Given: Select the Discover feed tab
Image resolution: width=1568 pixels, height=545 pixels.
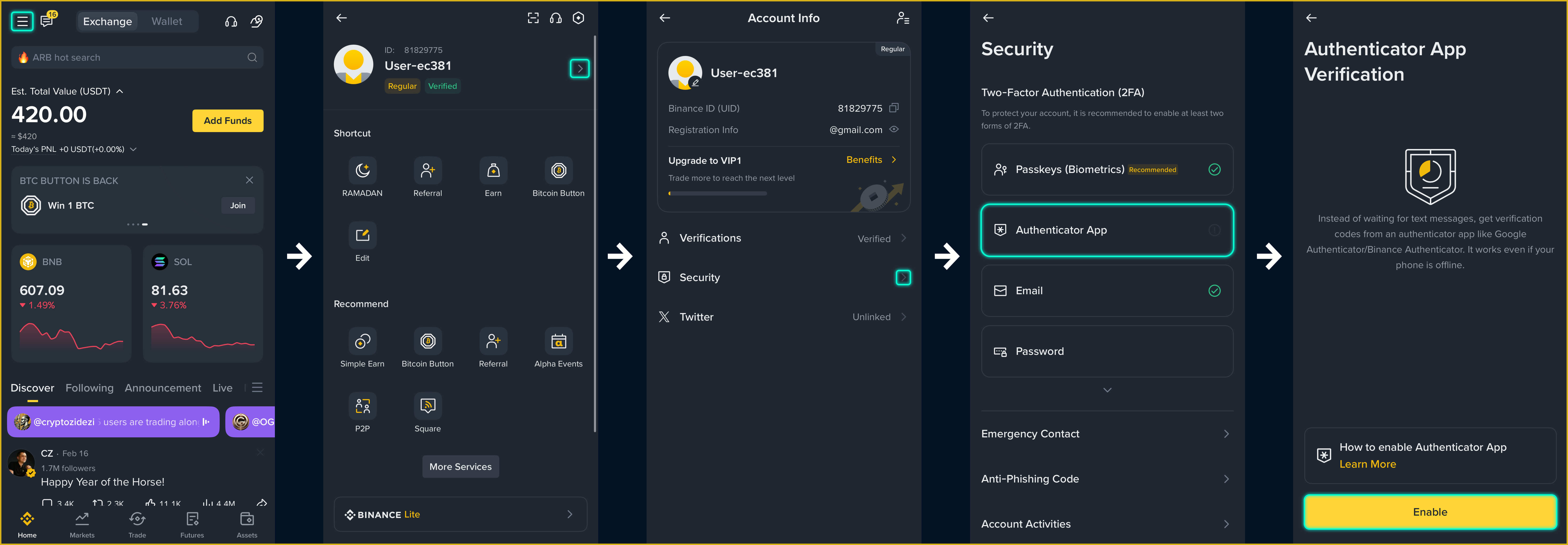Looking at the screenshot, I should pyautogui.click(x=32, y=388).
